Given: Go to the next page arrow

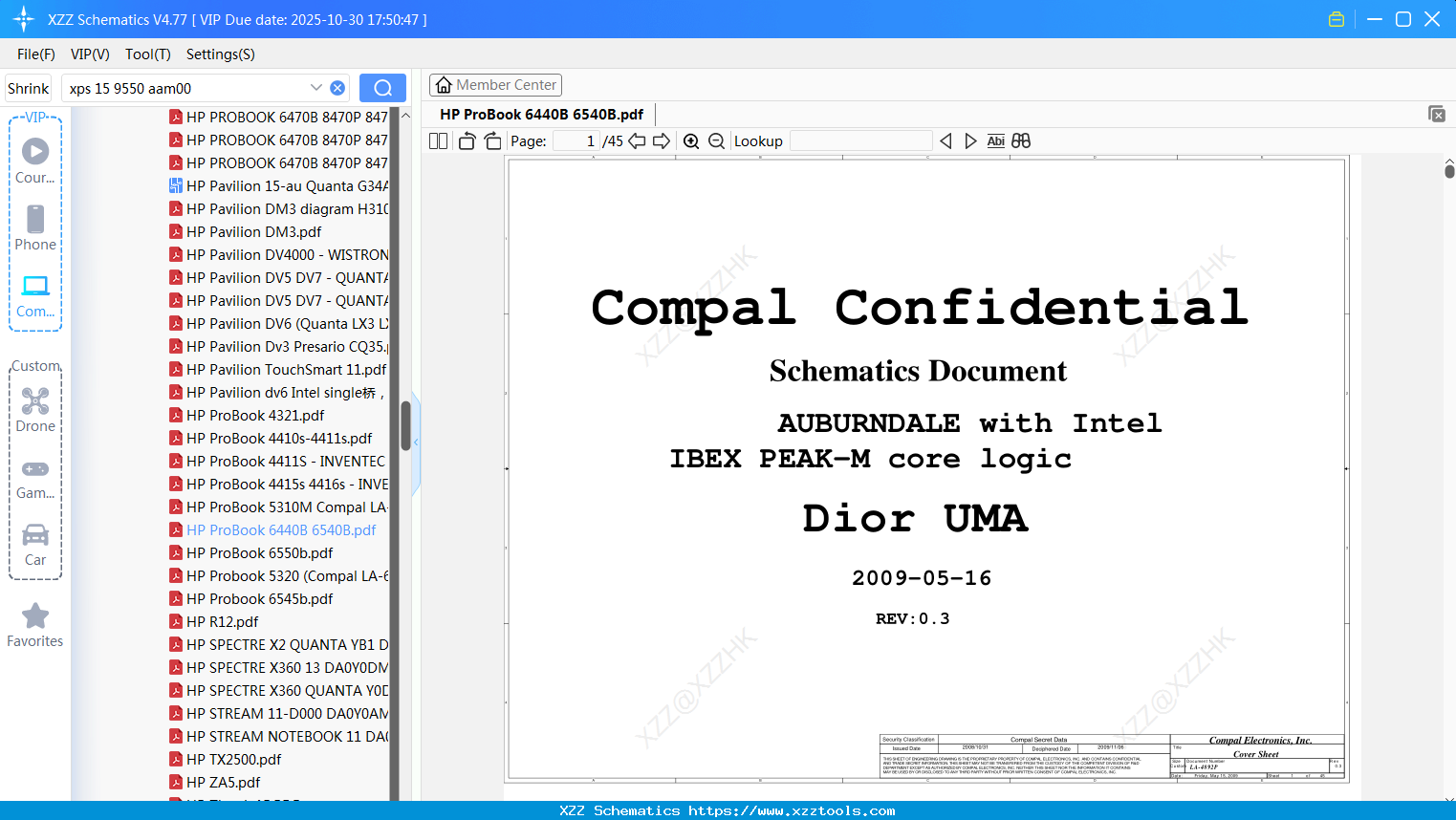Looking at the screenshot, I should 662,141.
